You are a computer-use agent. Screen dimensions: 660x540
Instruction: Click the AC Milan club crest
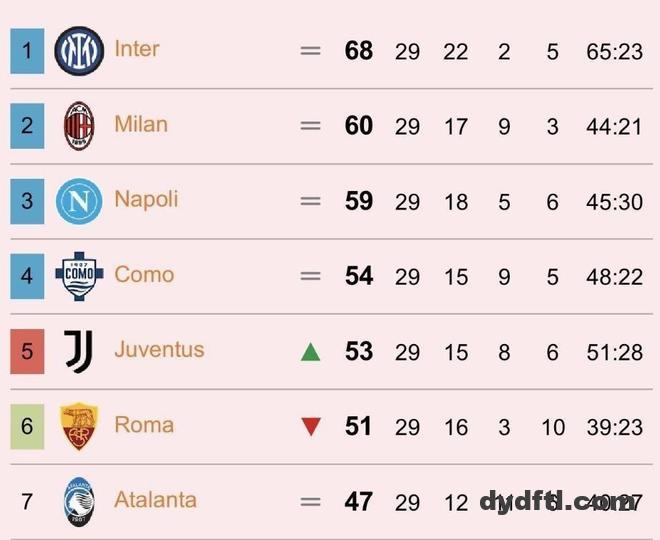click(79, 126)
